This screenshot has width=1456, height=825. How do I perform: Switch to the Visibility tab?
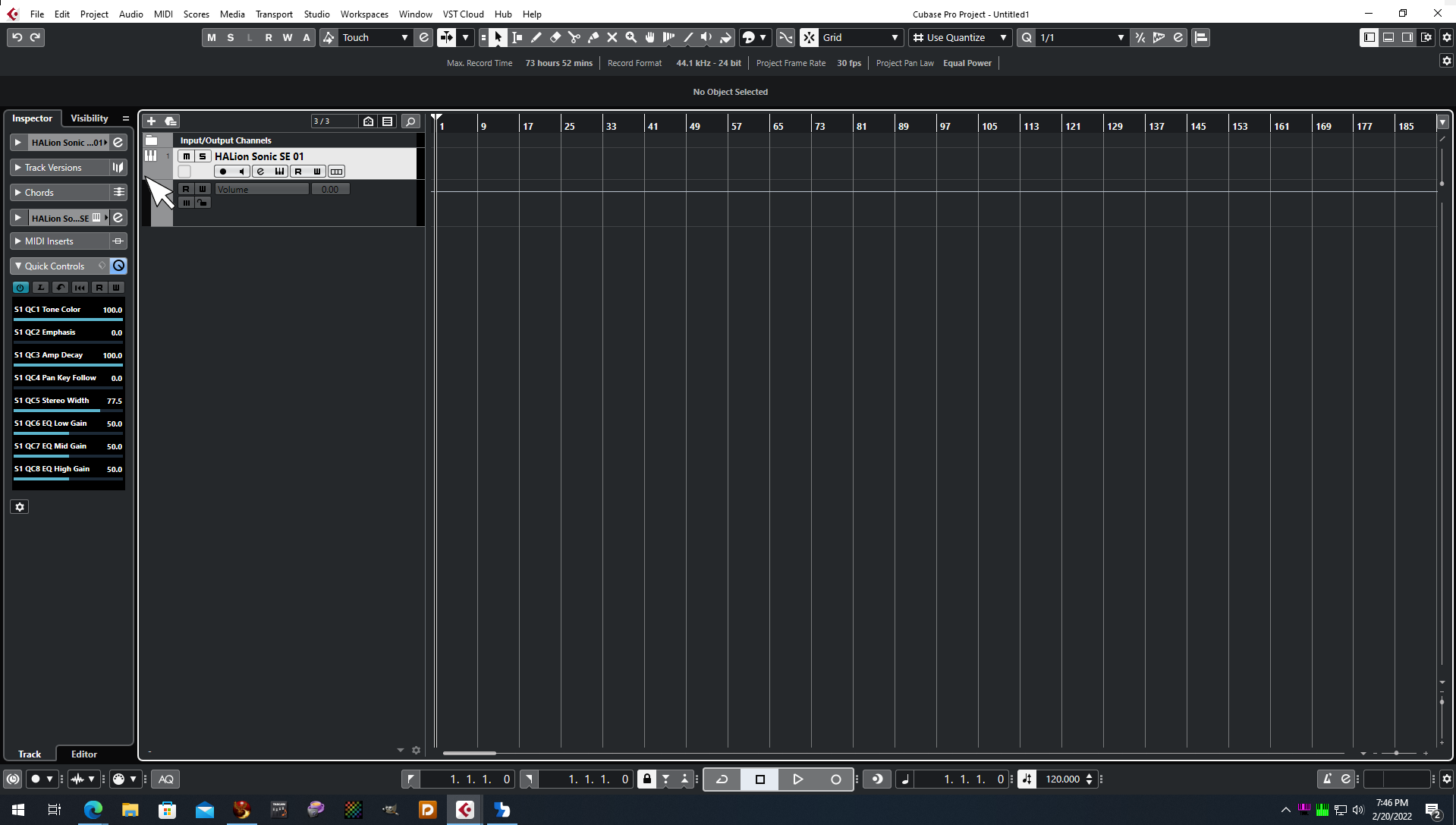(x=89, y=118)
